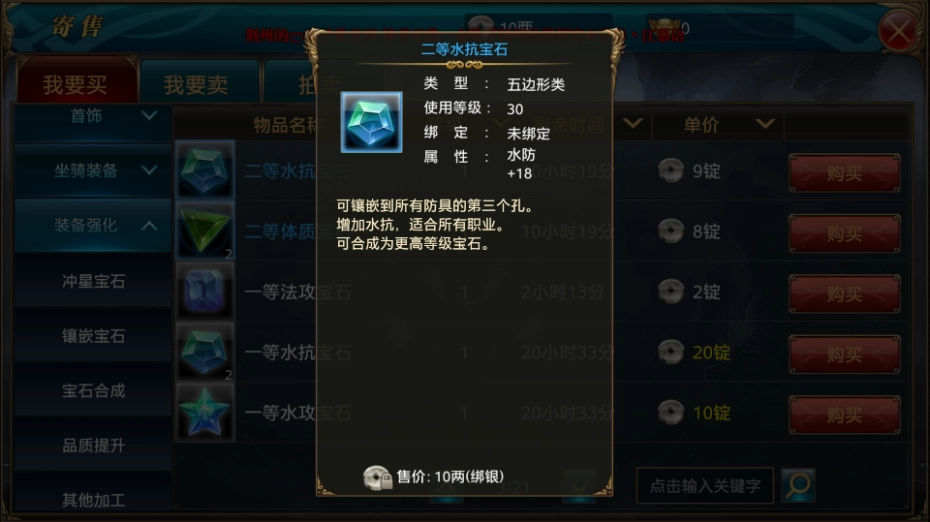Click the magnifier search icon
The image size is (930, 522).
click(x=798, y=485)
